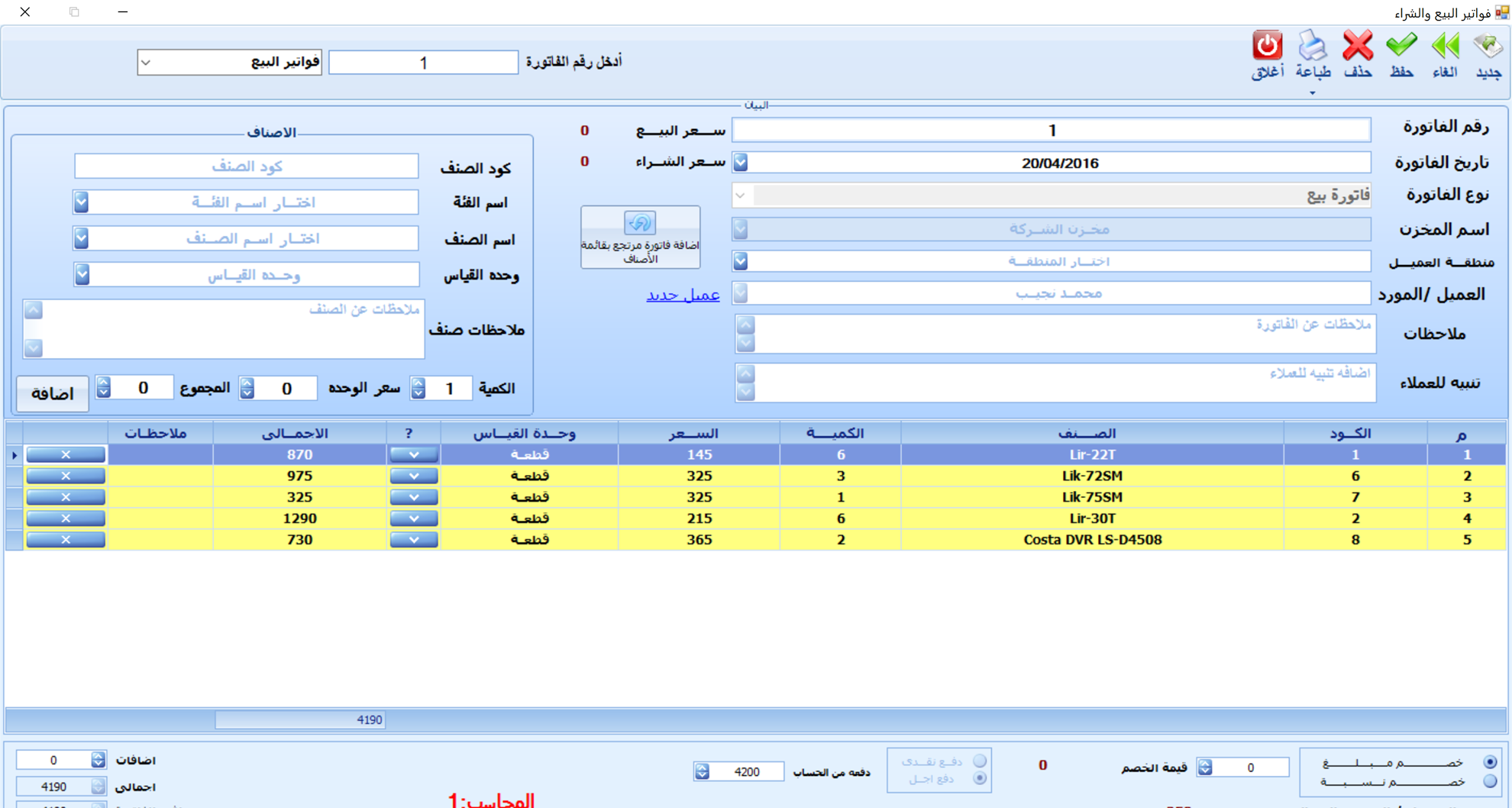Open the فواتير البيع invoice type combo box
1512x808 pixels.
tap(229, 62)
